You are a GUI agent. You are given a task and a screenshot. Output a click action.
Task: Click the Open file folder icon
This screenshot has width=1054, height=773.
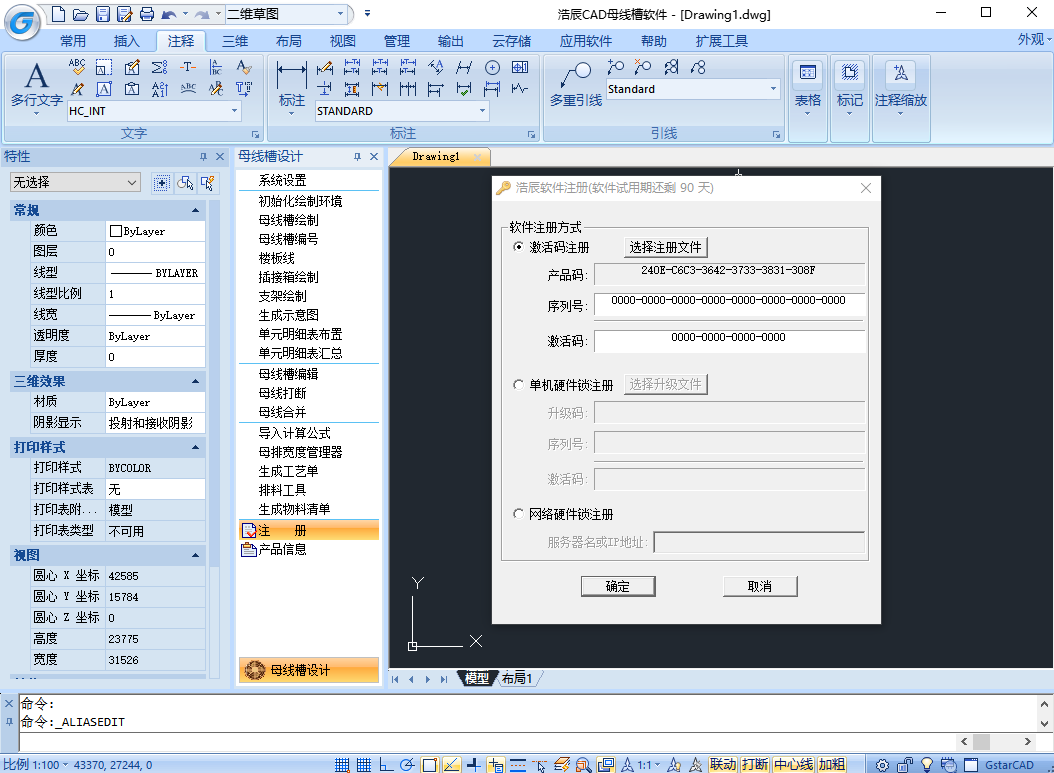coord(81,14)
